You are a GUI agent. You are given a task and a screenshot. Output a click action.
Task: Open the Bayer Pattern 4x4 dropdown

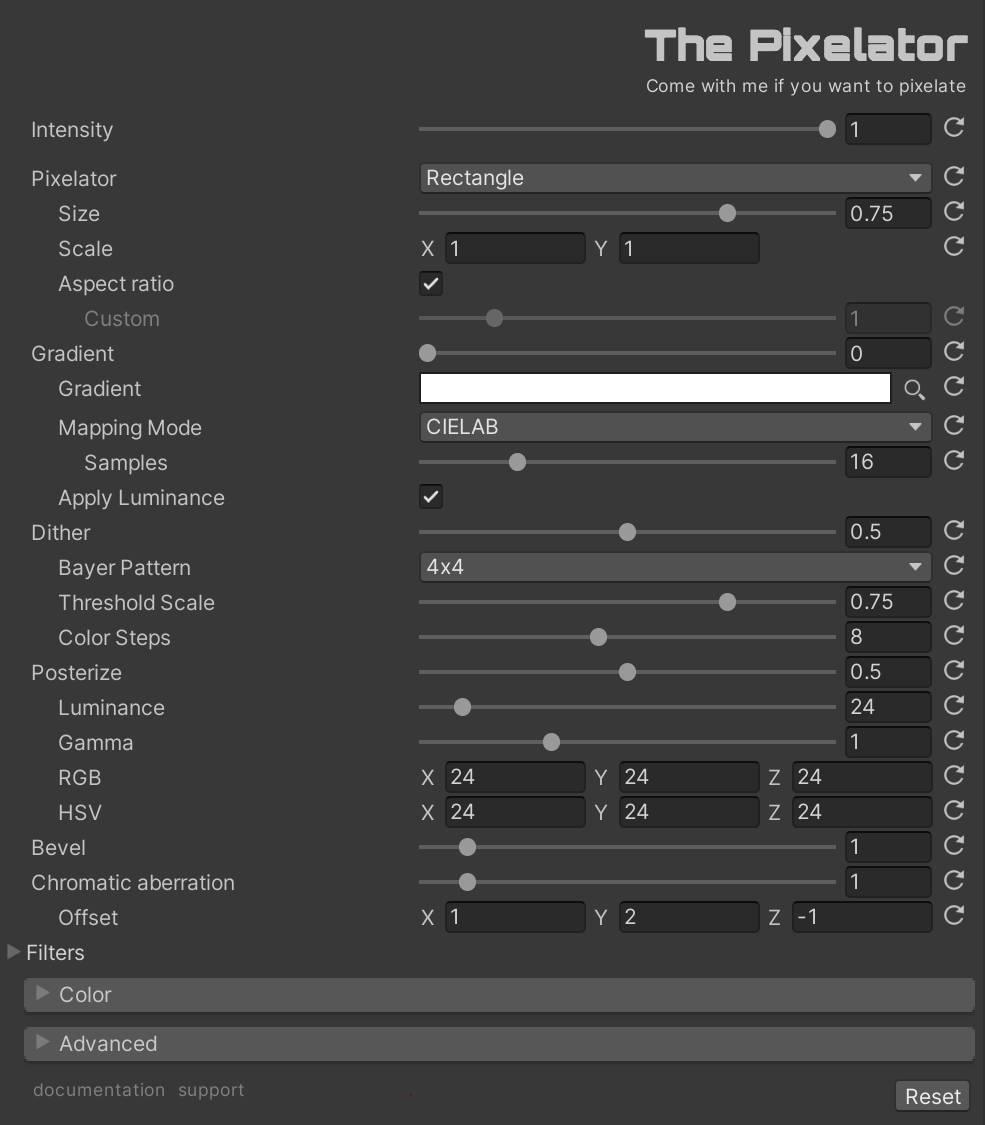click(x=675, y=567)
